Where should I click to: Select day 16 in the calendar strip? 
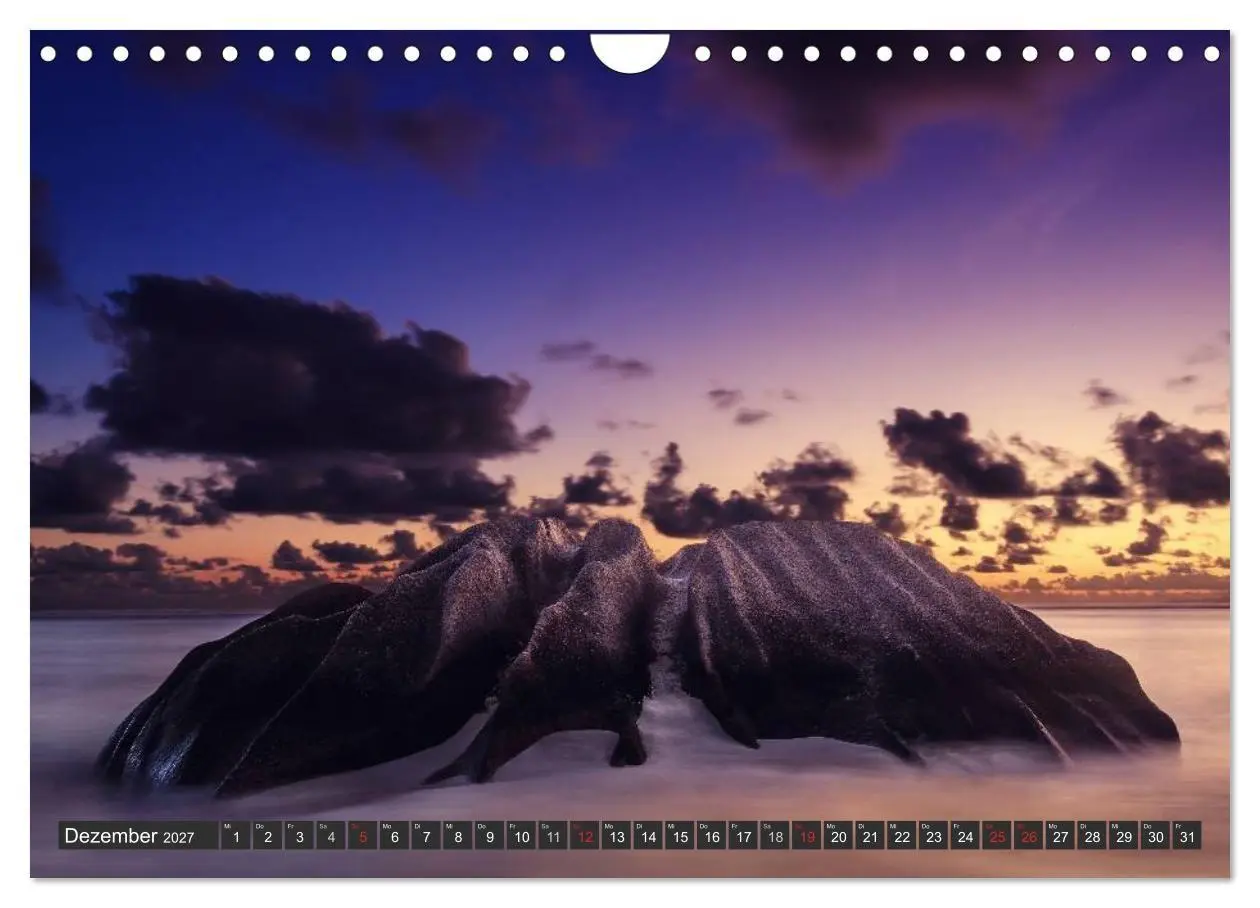[711, 836]
